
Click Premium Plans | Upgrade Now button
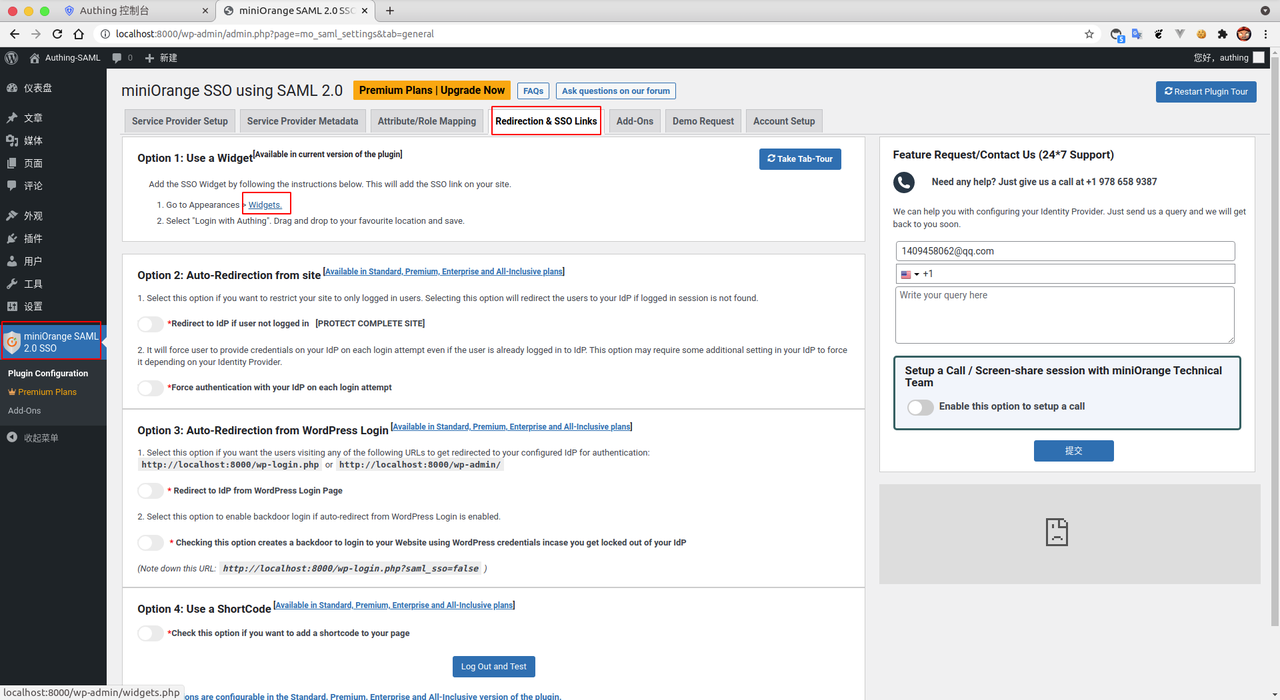click(432, 90)
